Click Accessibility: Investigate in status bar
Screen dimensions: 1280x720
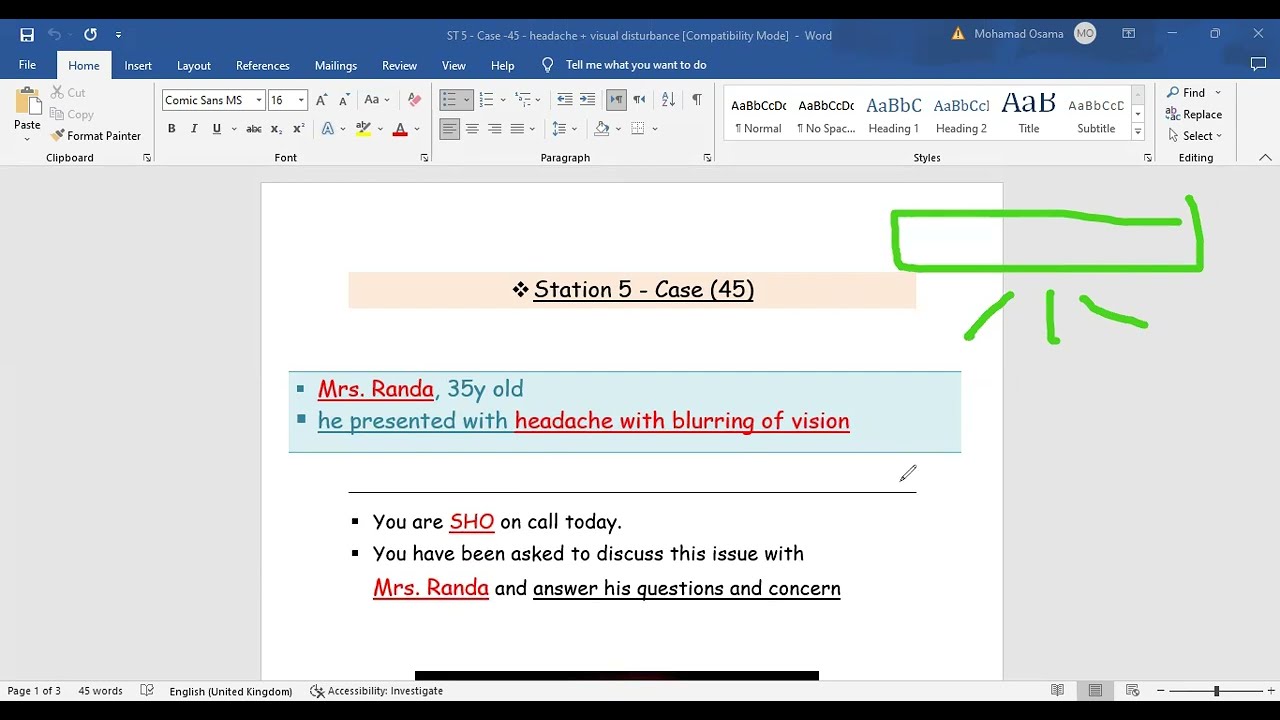tap(376, 691)
